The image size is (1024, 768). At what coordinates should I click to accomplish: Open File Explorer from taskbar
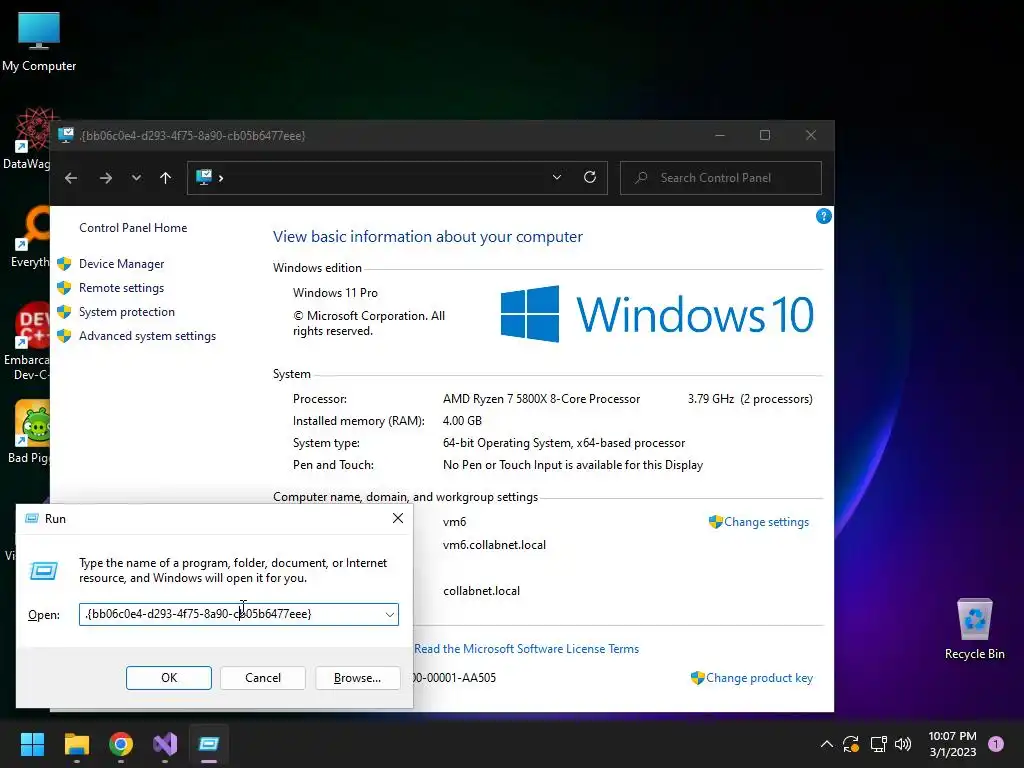[x=76, y=744]
